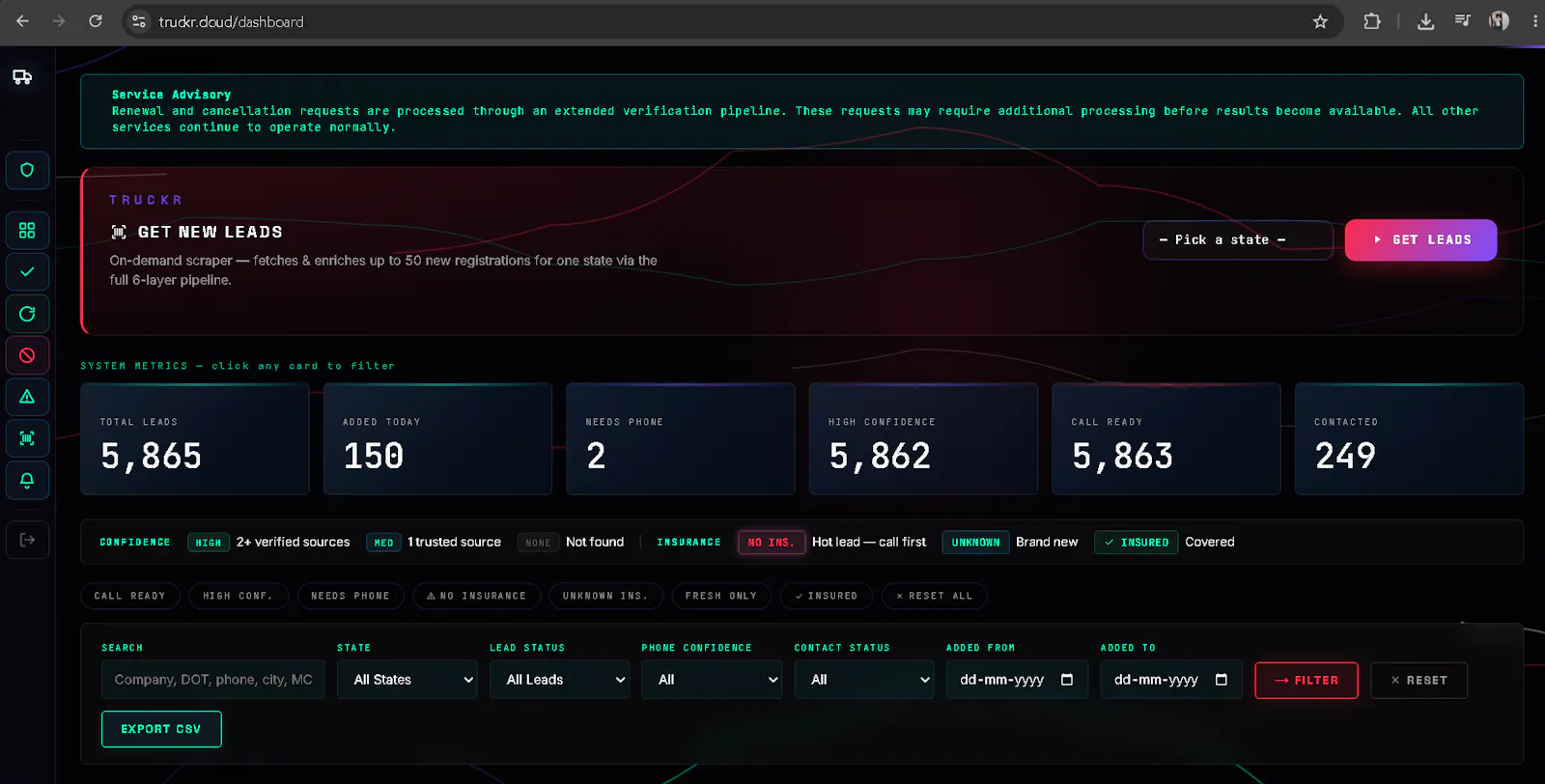This screenshot has height=784, width=1545.
Task: Open the State dropdown showing All States
Action: [x=407, y=680]
